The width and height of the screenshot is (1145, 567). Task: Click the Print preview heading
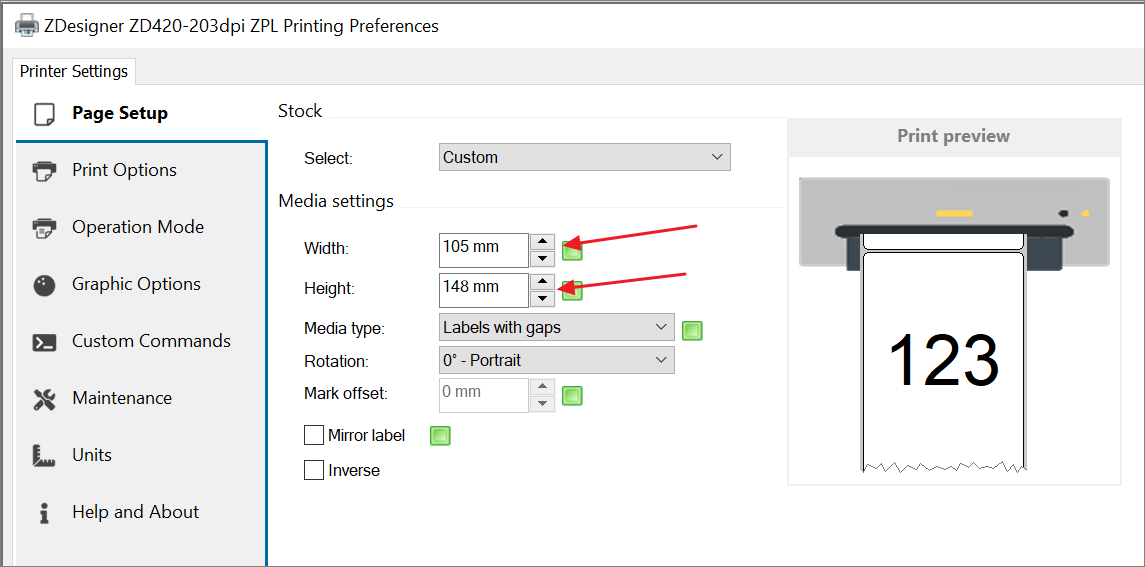point(954,136)
